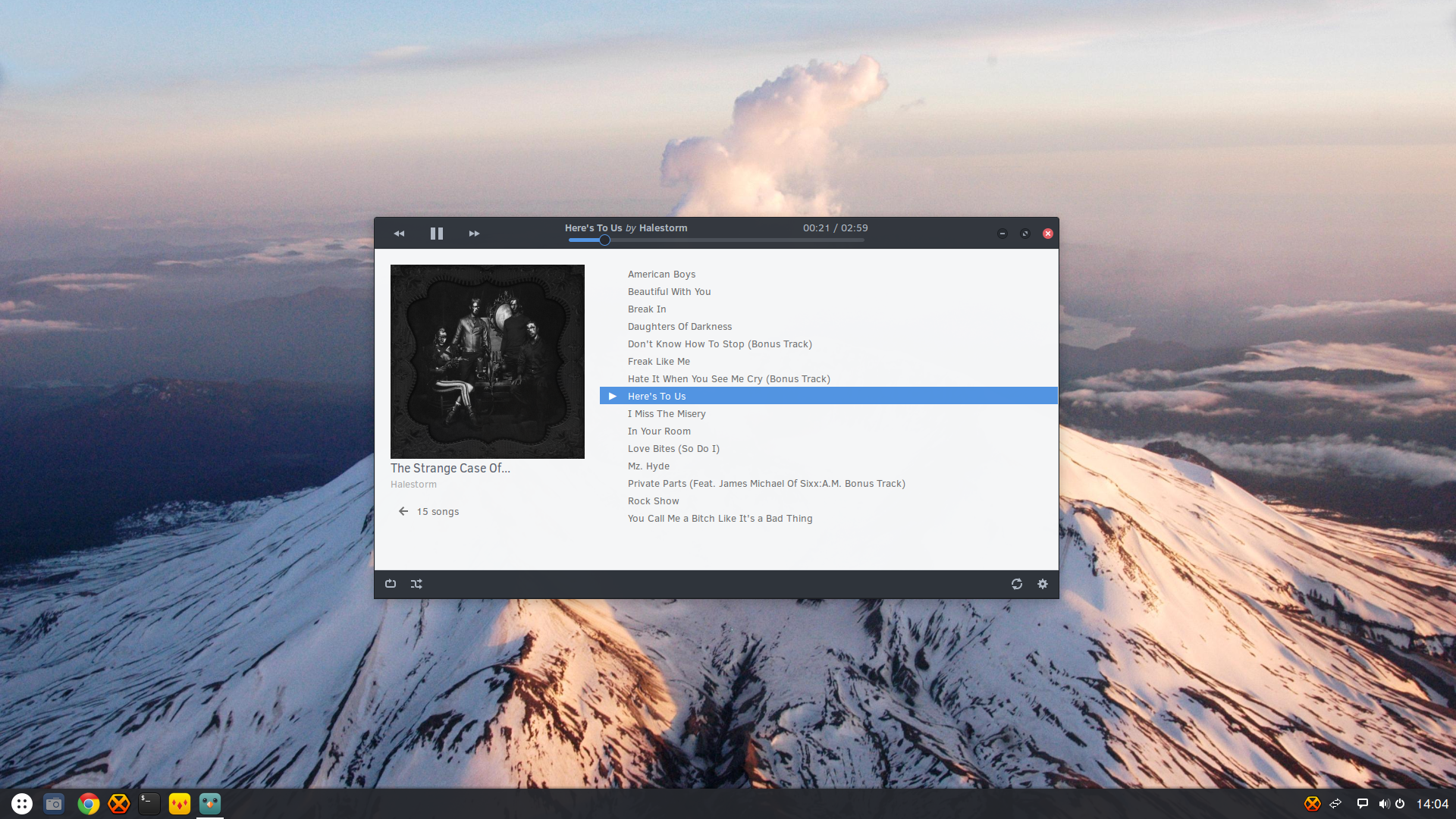This screenshot has width=1456, height=819.
Task: Open the network connection tray icon
Action: pyautogui.click(x=1336, y=804)
